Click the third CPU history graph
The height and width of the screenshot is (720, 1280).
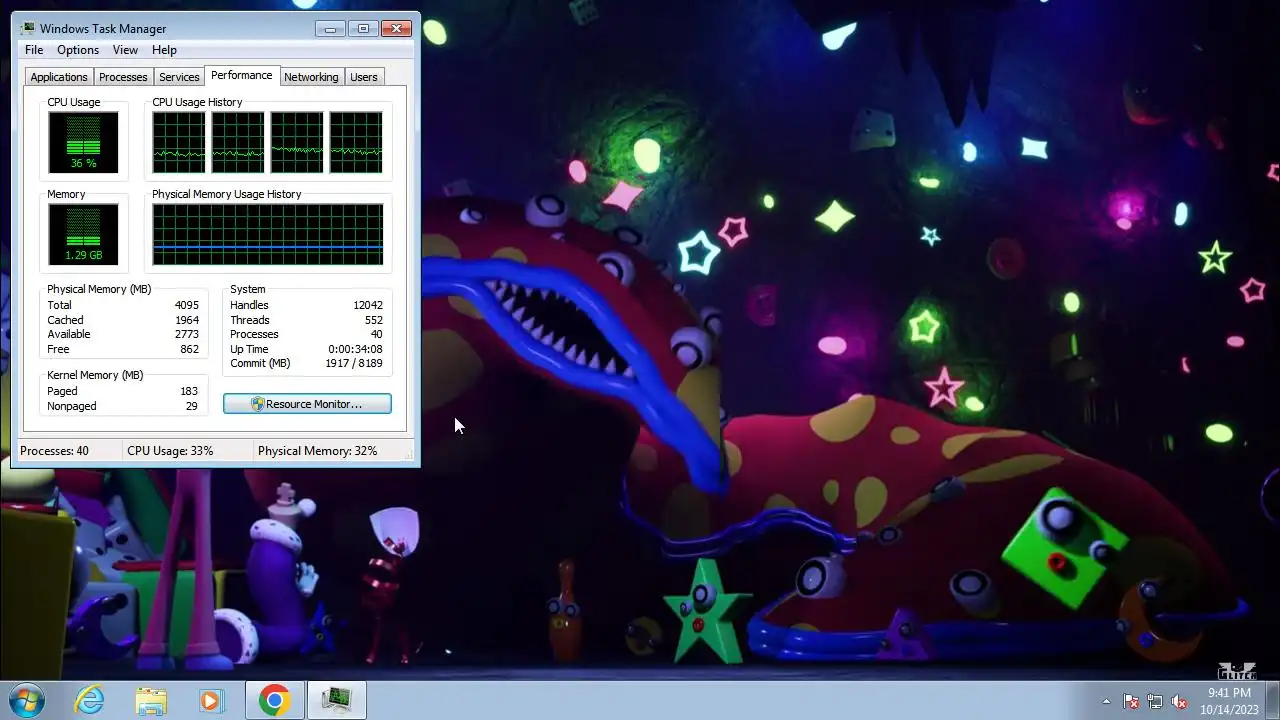pyautogui.click(x=297, y=142)
